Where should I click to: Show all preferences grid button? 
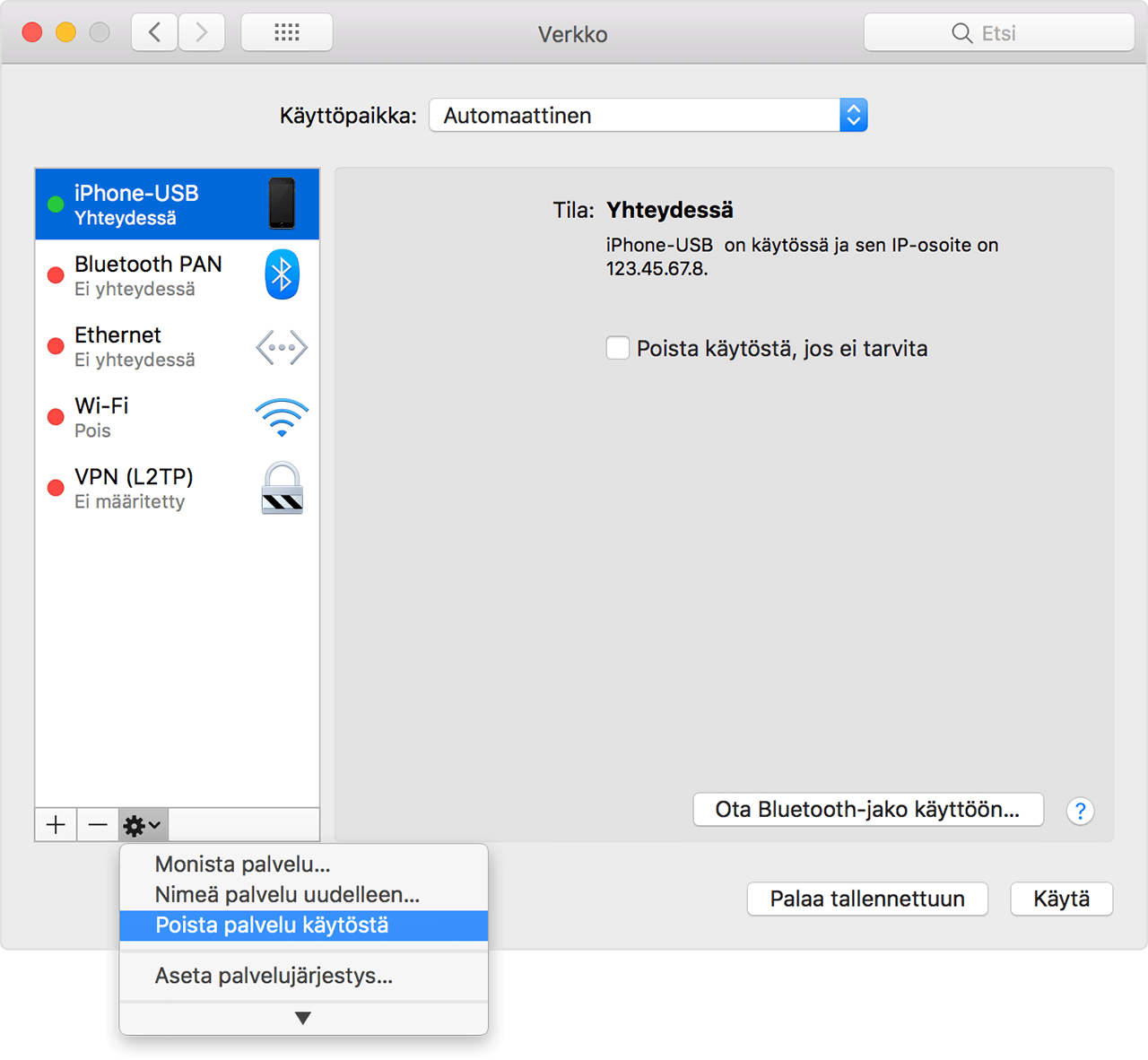(287, 33)
